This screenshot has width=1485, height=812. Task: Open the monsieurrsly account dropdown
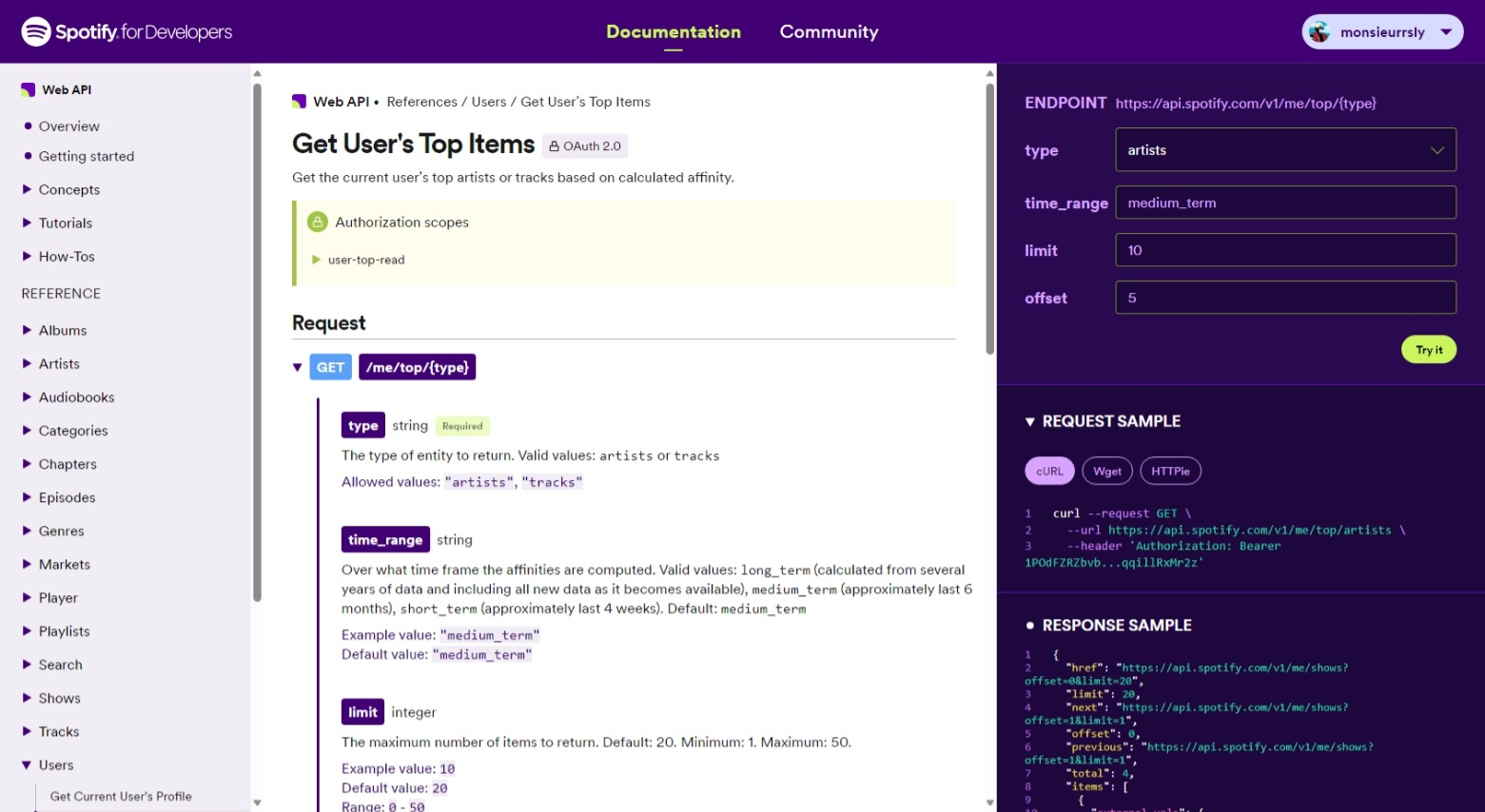click(x=1382, y=31)
